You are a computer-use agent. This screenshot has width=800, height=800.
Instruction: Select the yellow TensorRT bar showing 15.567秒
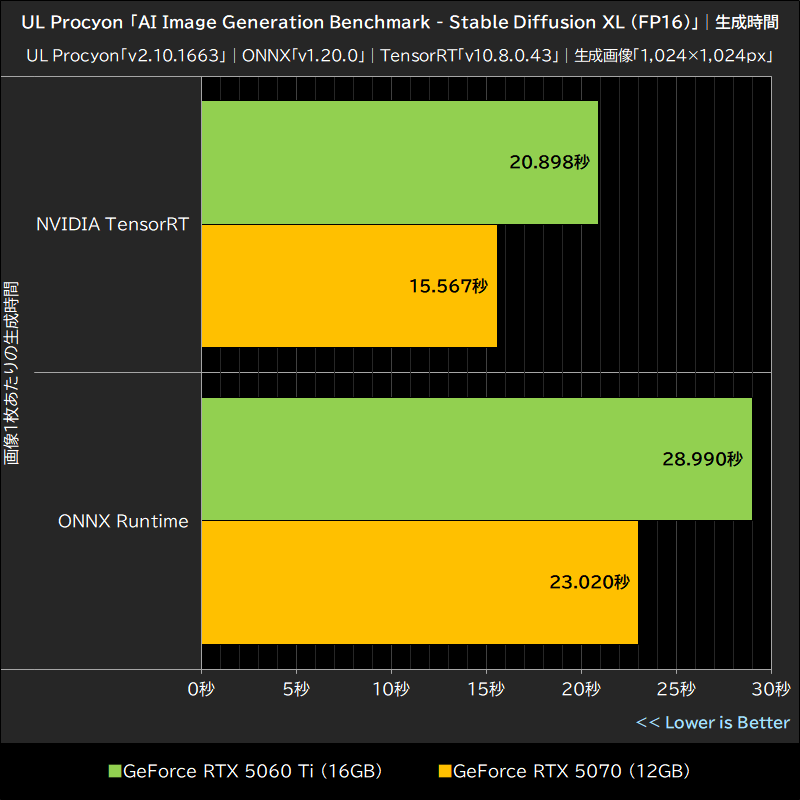(350, 287)
